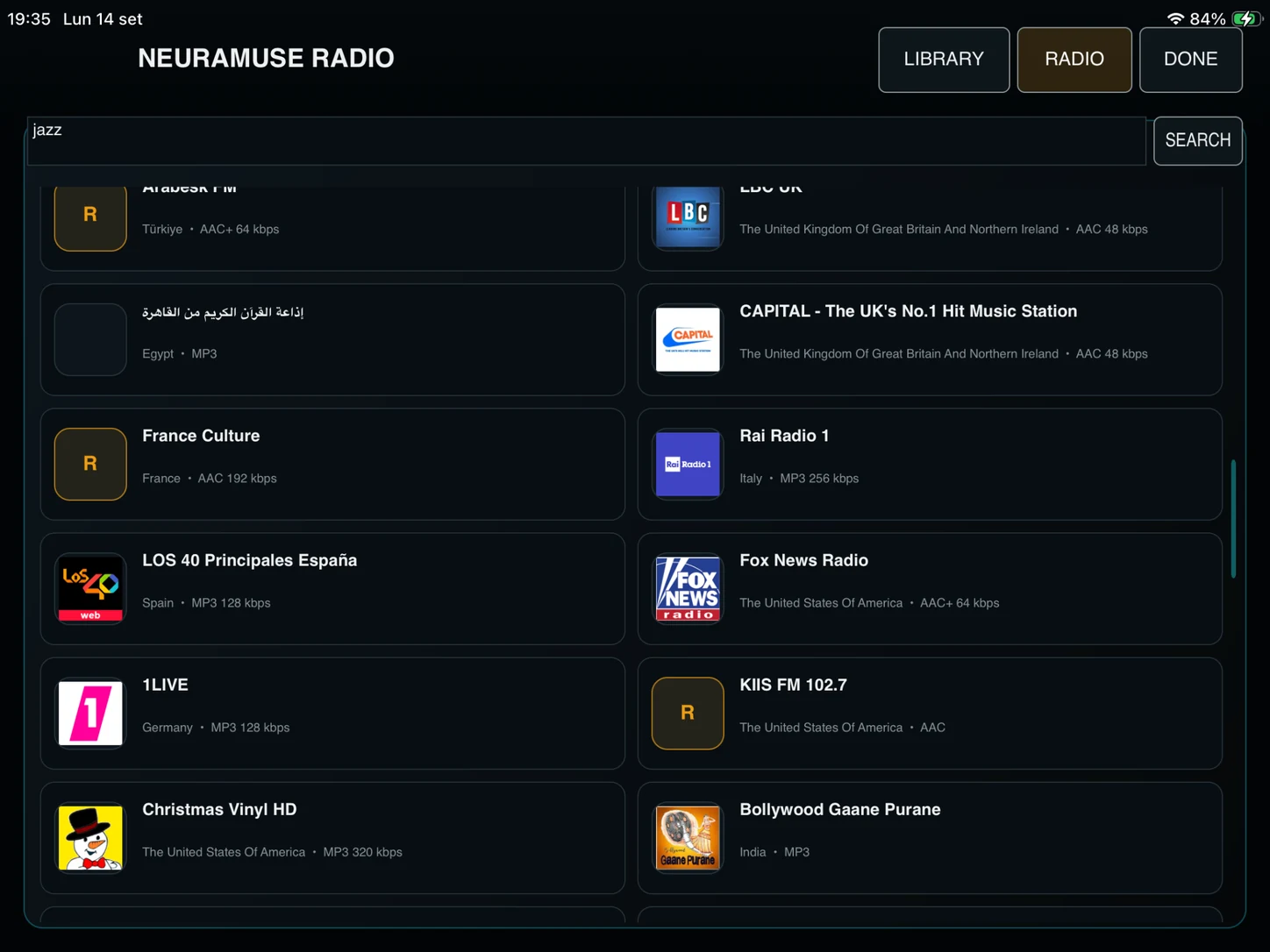The height and width of the screenshot is (952, 1270).
Task: Click the Fox News Radio logo
Action: point(688,588)
